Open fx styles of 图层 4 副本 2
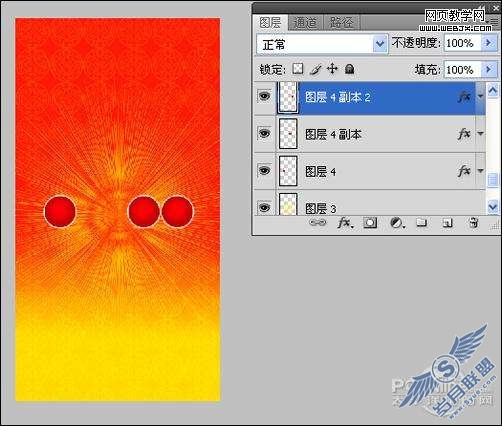This screenshot has width=502, height=426. (x=464, y=97)
